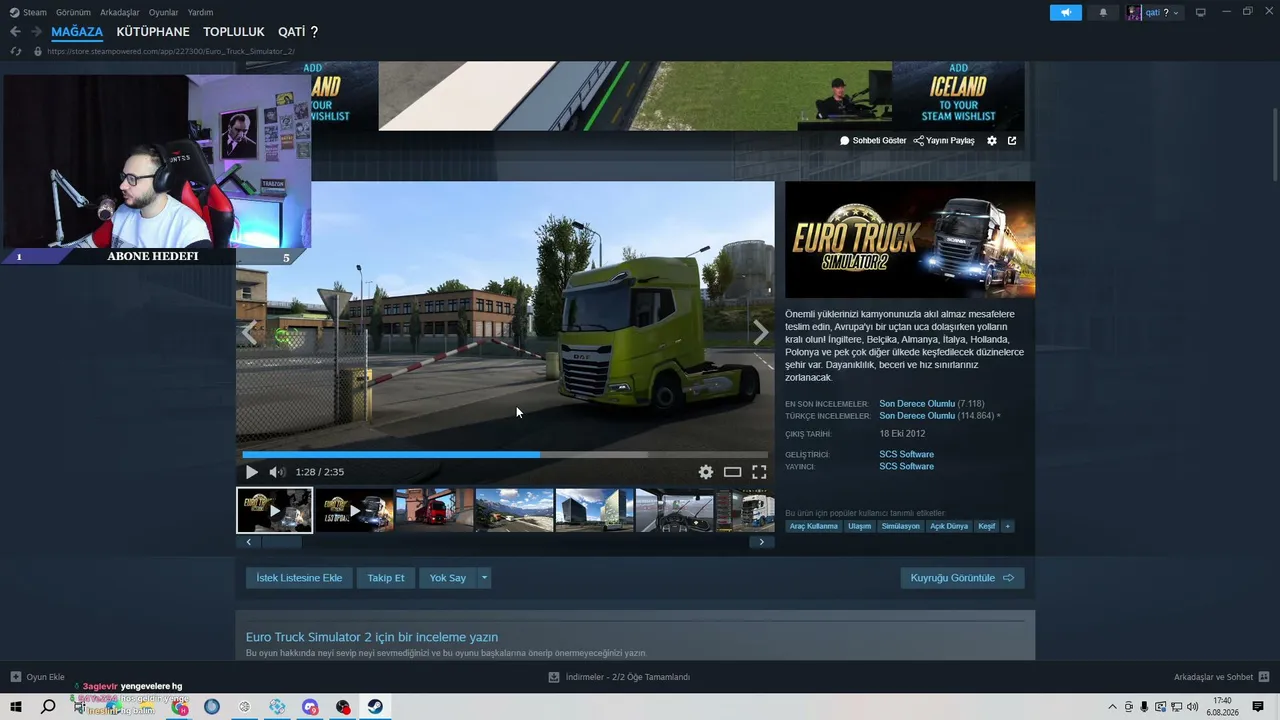Open the Windows Start menu

point(16,707)
